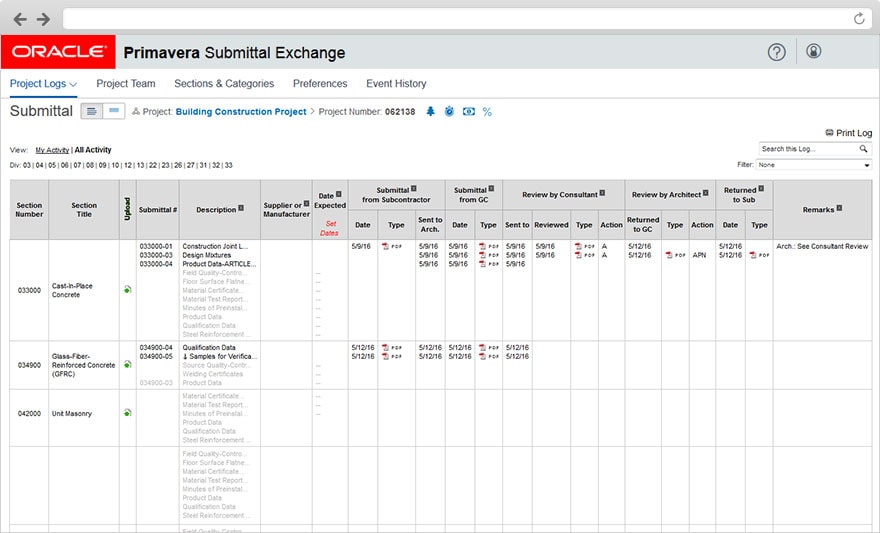Click the APN action value
880x533 pixels.
[699, 255]
